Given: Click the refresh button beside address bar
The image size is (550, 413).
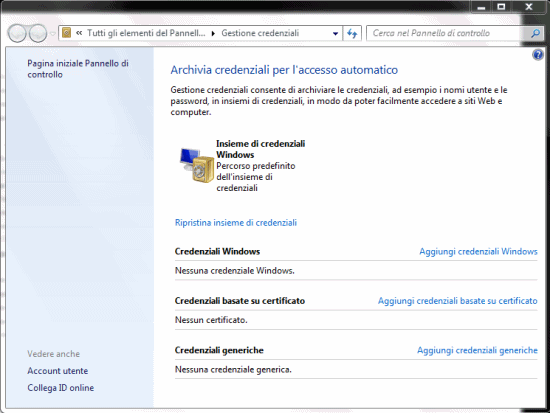Looking at the screenshot, I should pos(352,33).
